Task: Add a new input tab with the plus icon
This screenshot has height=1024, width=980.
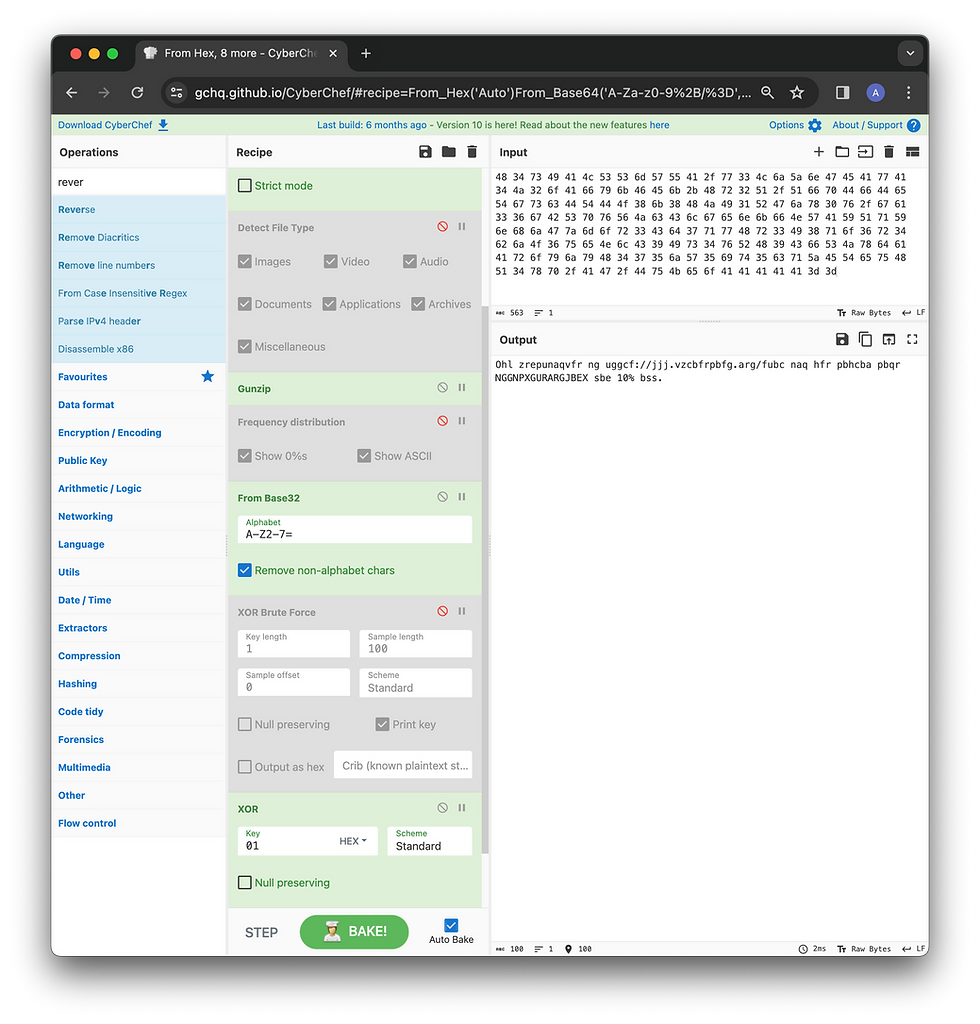Action: [x=819, y=152]
